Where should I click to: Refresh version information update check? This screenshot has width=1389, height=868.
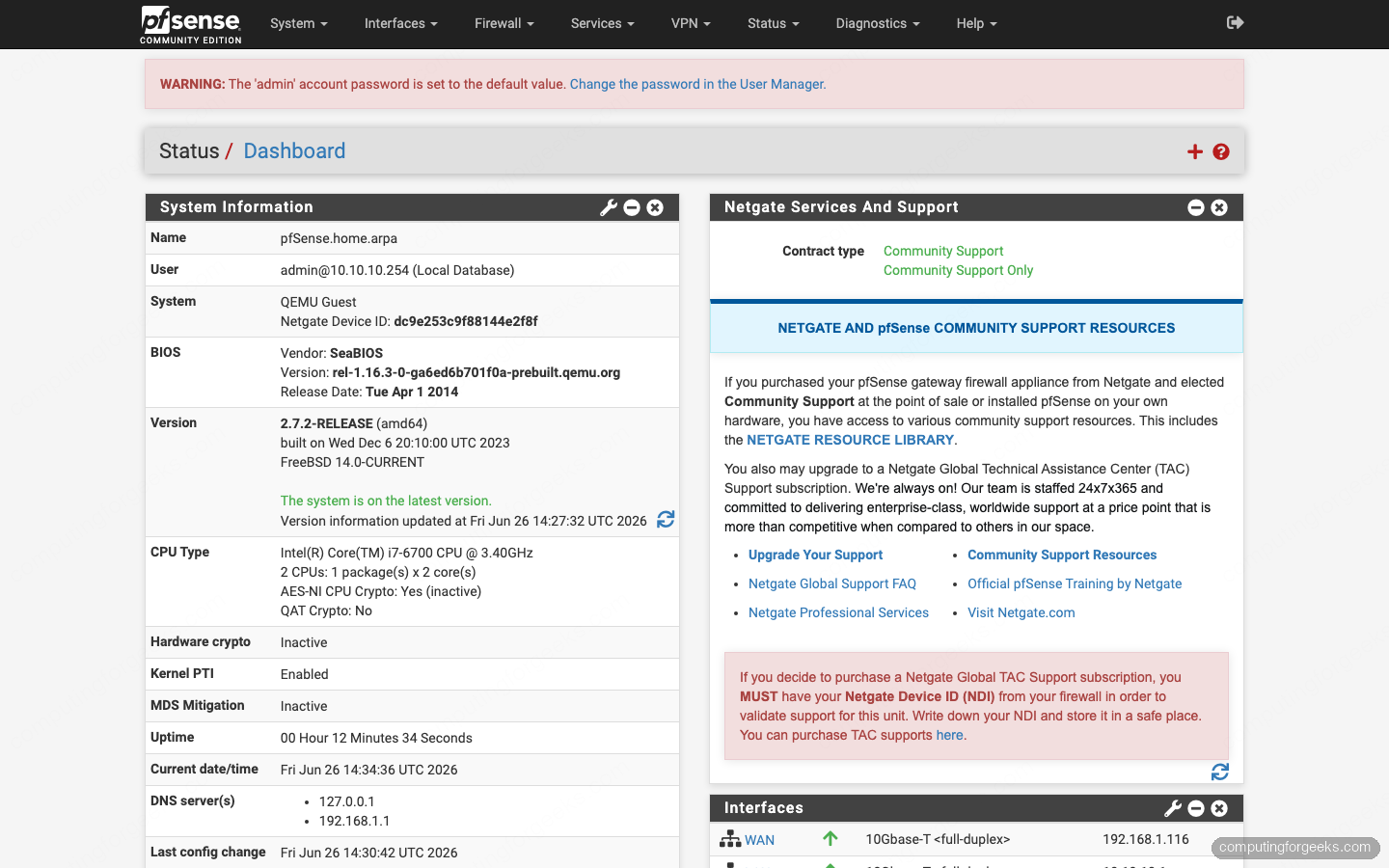666,520
